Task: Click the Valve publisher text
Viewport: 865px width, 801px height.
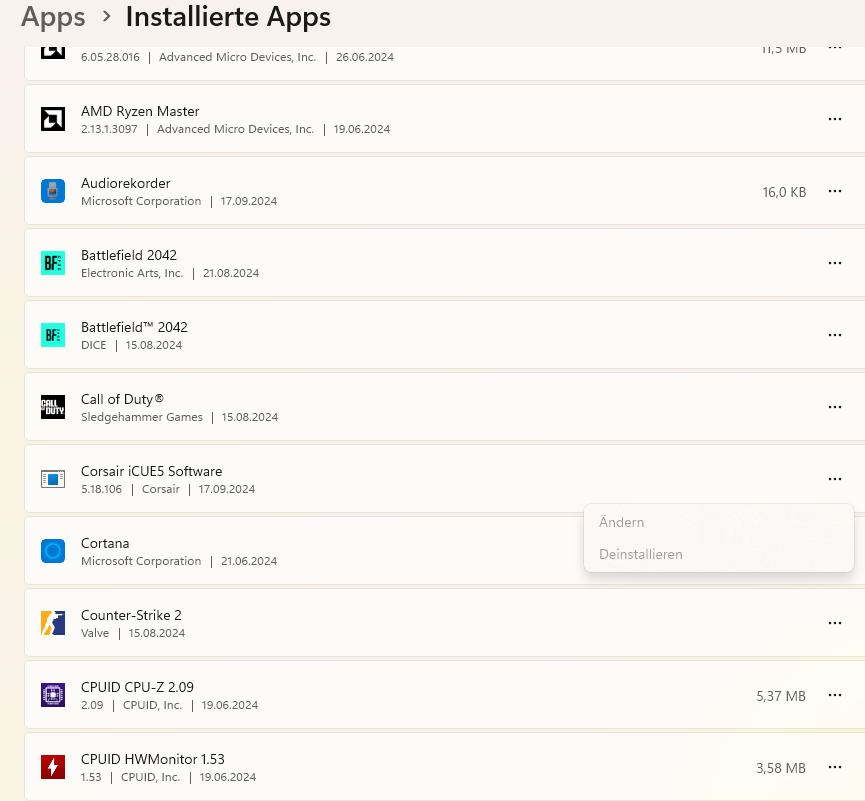Action: tap(95, 633)
